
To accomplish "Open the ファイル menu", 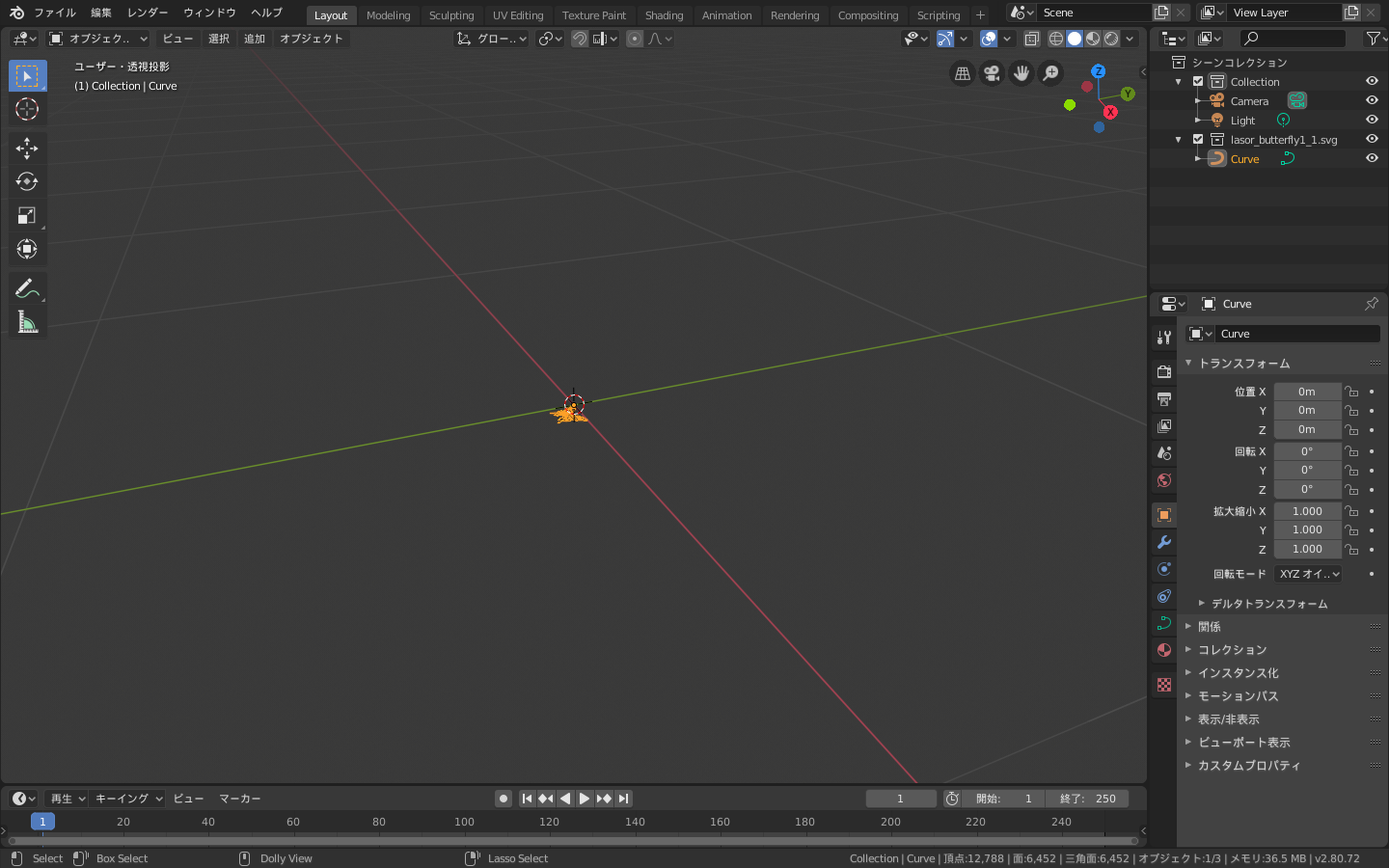I will click(55, 13).
